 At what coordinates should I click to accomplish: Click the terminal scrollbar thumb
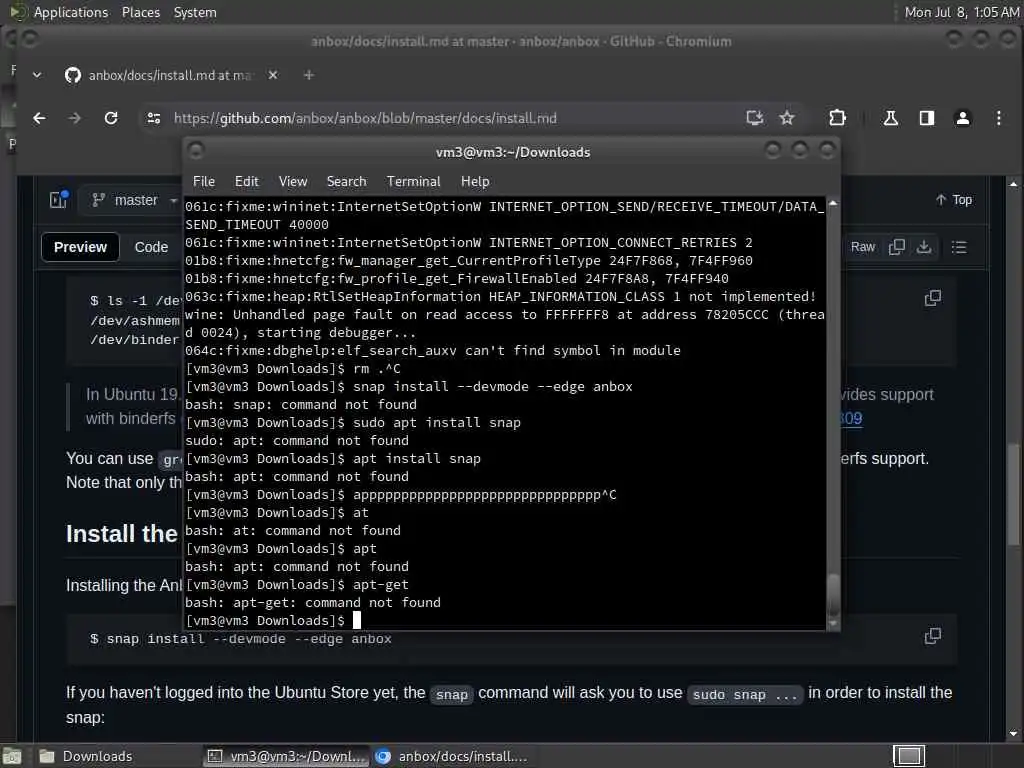(x=833, y=594)
